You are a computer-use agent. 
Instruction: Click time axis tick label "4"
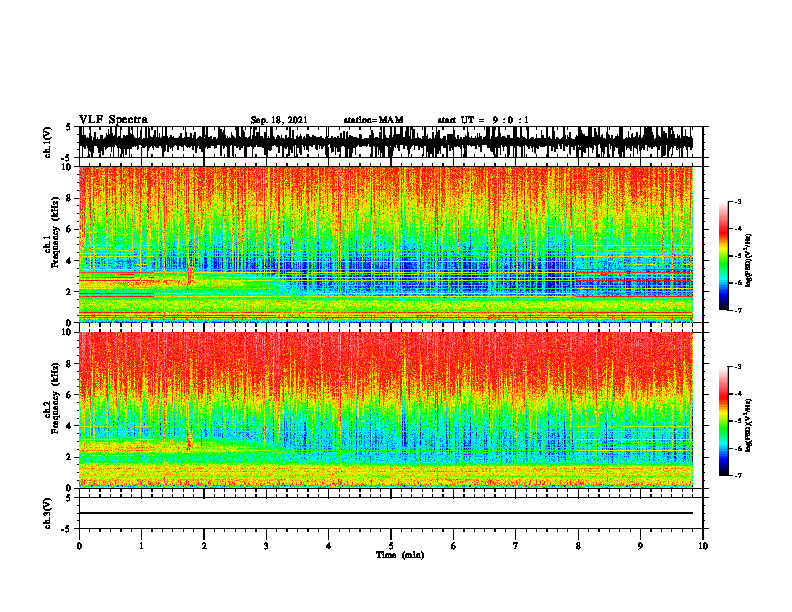(x=329, y=546)
